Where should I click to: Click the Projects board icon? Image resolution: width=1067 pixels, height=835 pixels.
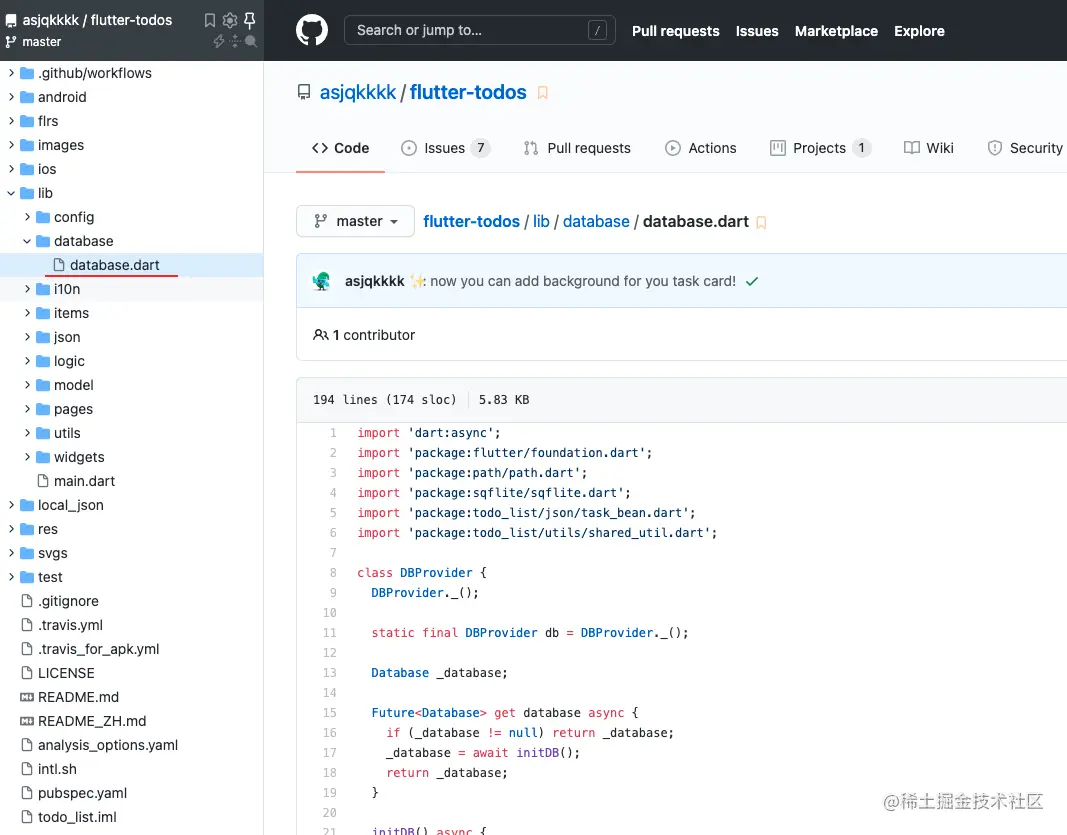(777, 148)
